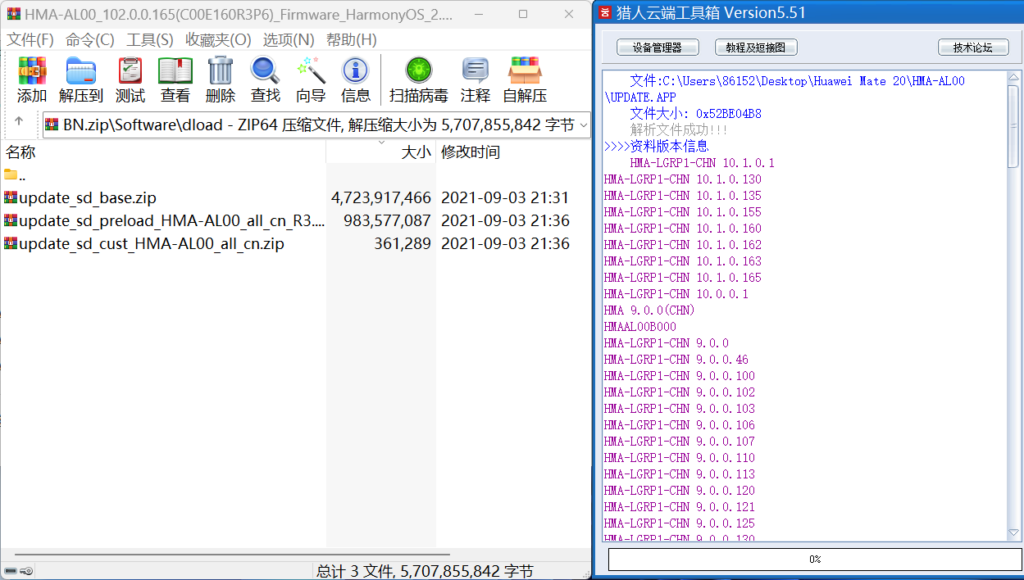Click the 扫描病毒 (Scan virus) icon
The height and width of the screenshot is (580, 1024).
pyautogui.click(x=419, y=71)
